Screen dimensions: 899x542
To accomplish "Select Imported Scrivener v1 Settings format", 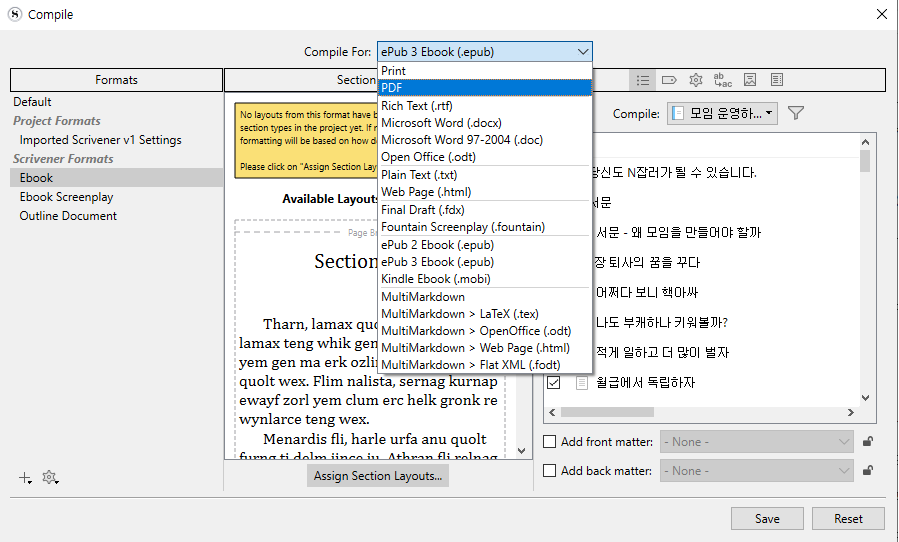I will click(116, 140).
